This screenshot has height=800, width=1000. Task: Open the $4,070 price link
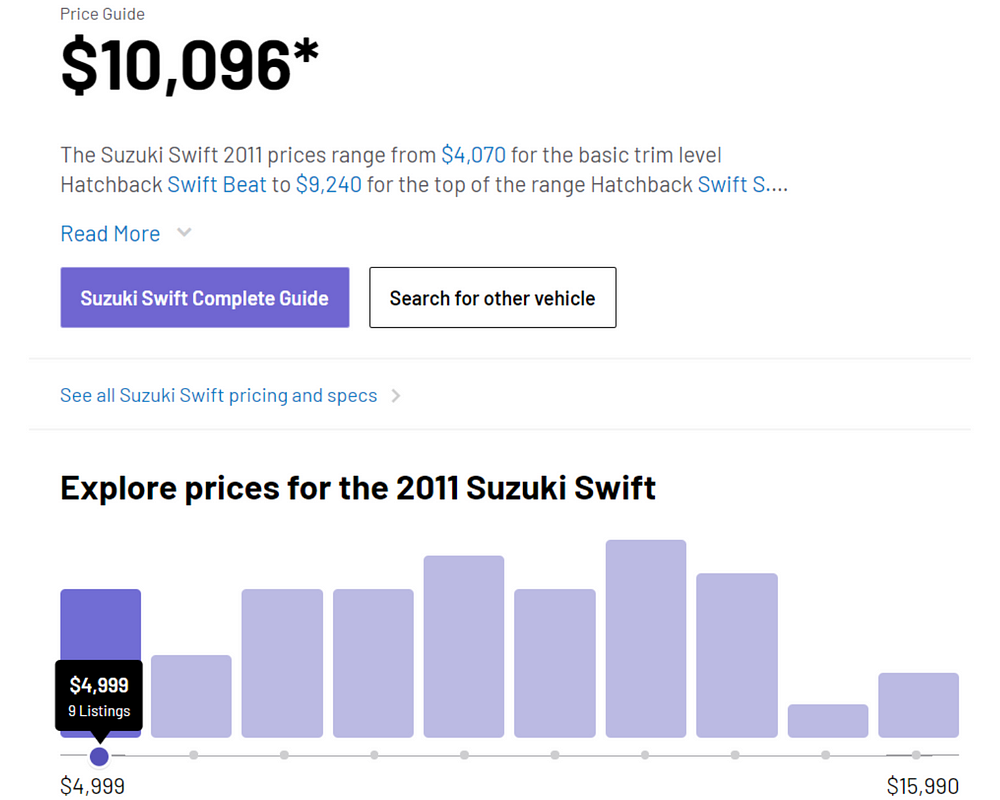click(x=473, y=155)
